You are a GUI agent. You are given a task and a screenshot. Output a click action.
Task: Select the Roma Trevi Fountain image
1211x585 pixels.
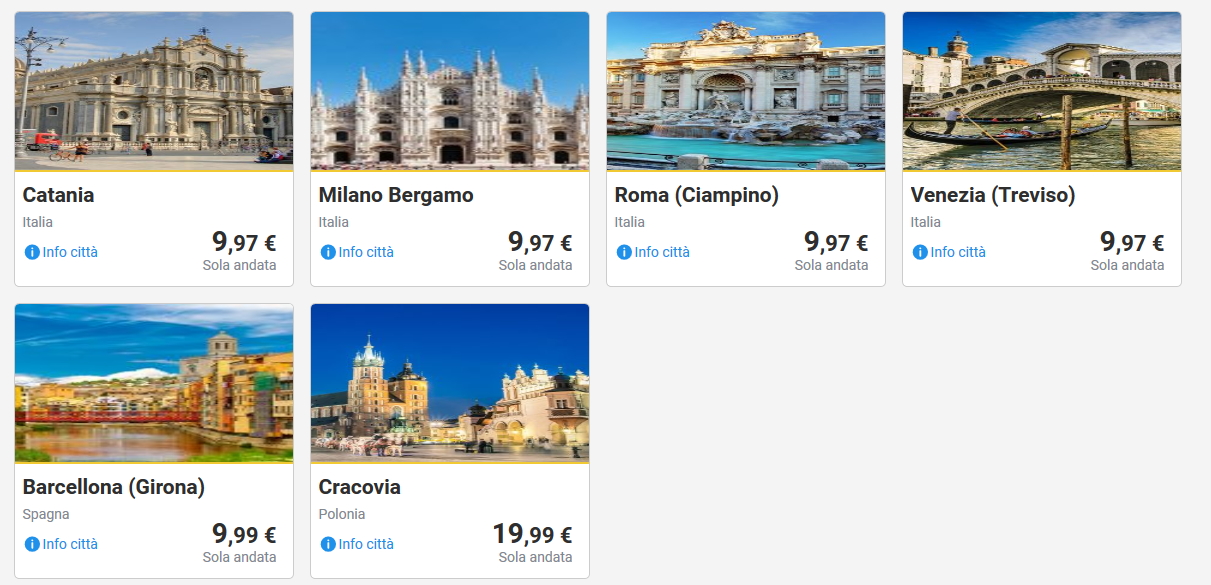746,91
